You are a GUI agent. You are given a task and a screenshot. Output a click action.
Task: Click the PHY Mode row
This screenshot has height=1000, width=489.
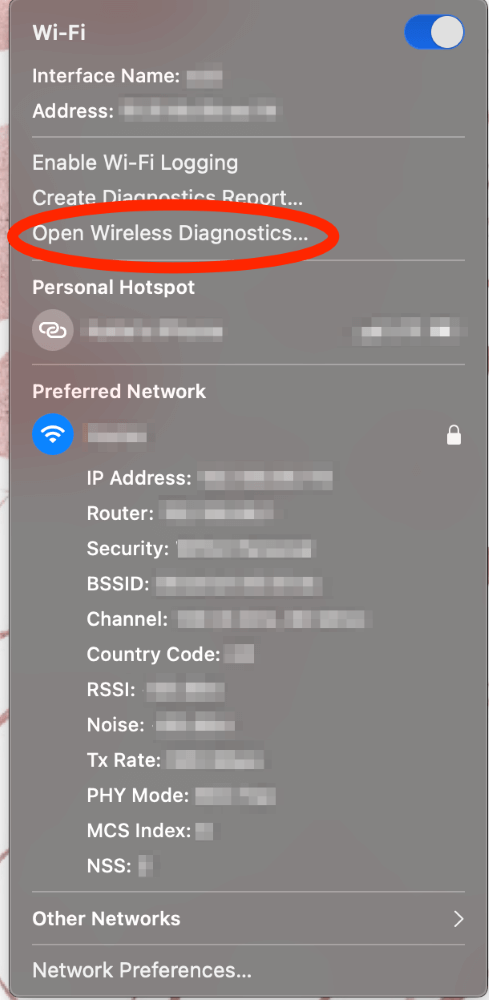(181, 796)
